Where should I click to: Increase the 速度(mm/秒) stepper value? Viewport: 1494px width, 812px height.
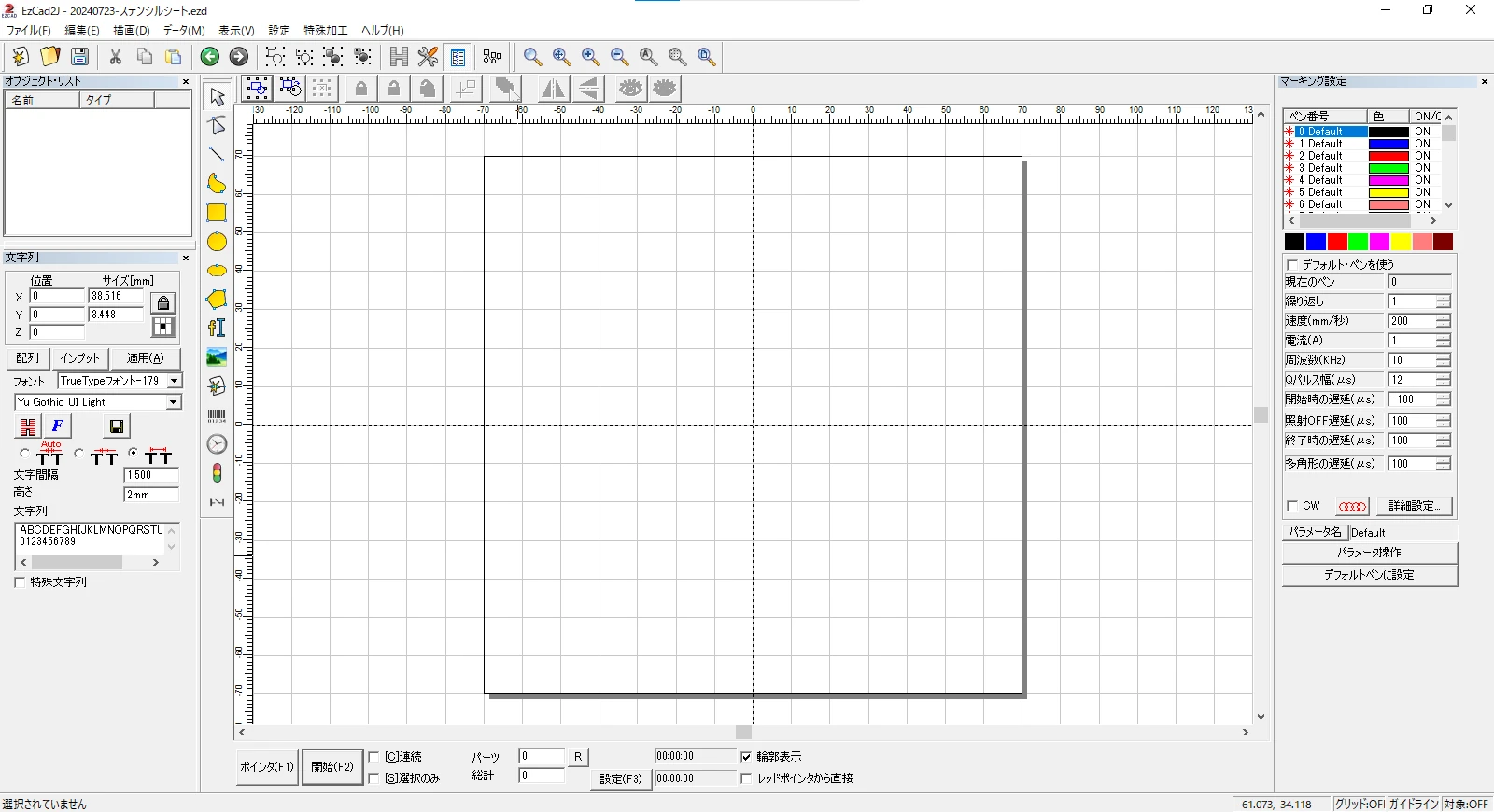pos(1444,317)
